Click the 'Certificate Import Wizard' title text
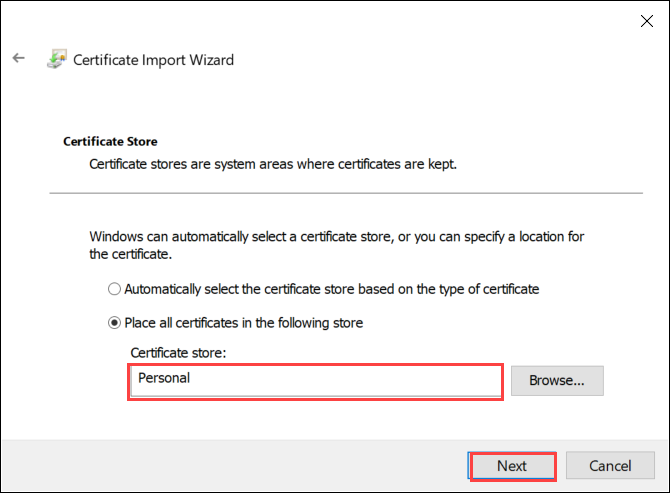Viewport: 670px width, 493px height. (x=154, y=60)
